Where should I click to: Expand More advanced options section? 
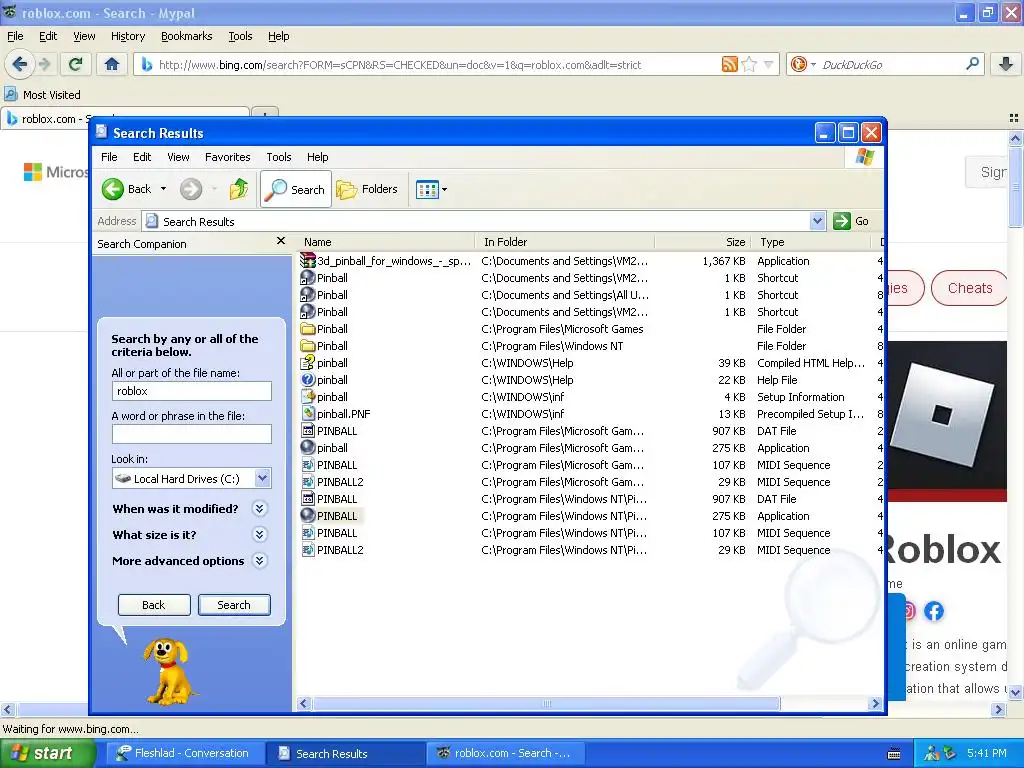click(x=259, y=561)
